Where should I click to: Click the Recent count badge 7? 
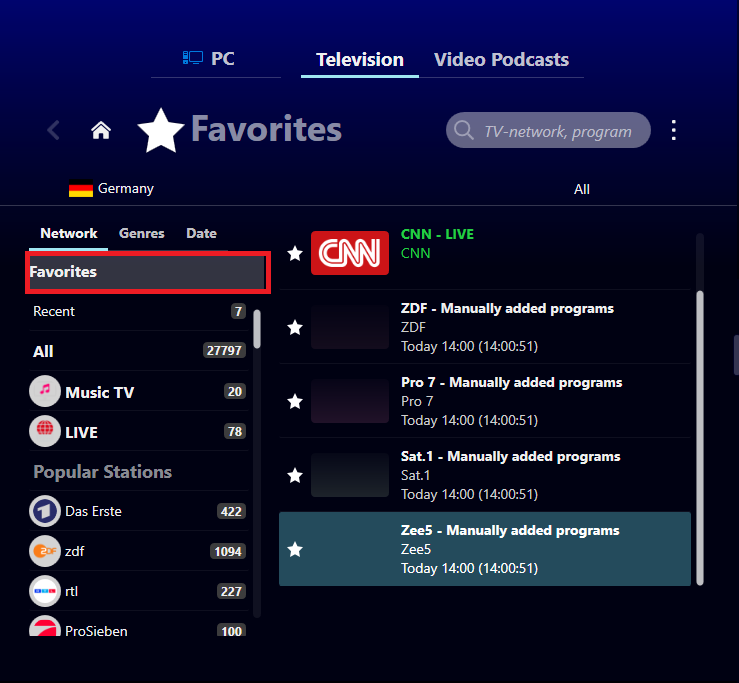click(238, 312)
